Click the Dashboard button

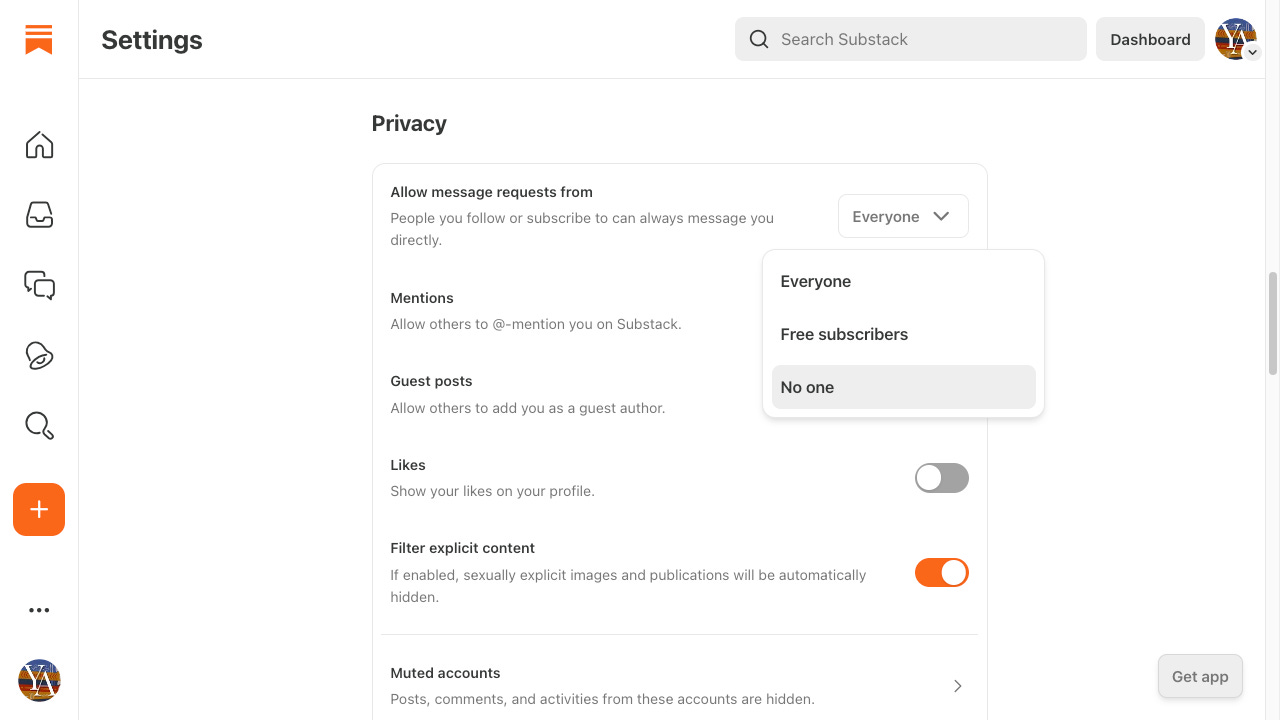tap(1150, 39)
